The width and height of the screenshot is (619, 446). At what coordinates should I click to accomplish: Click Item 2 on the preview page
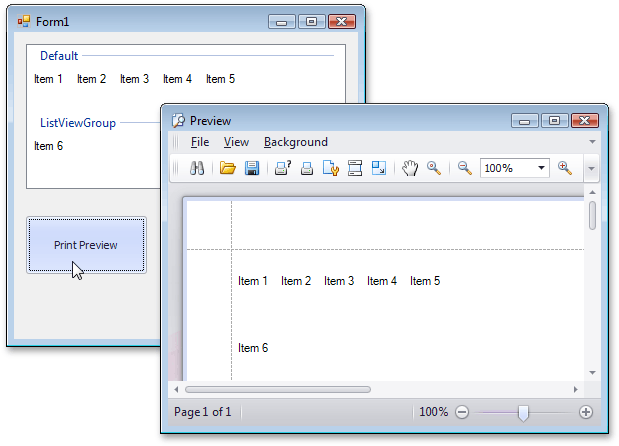click(296, 281)
